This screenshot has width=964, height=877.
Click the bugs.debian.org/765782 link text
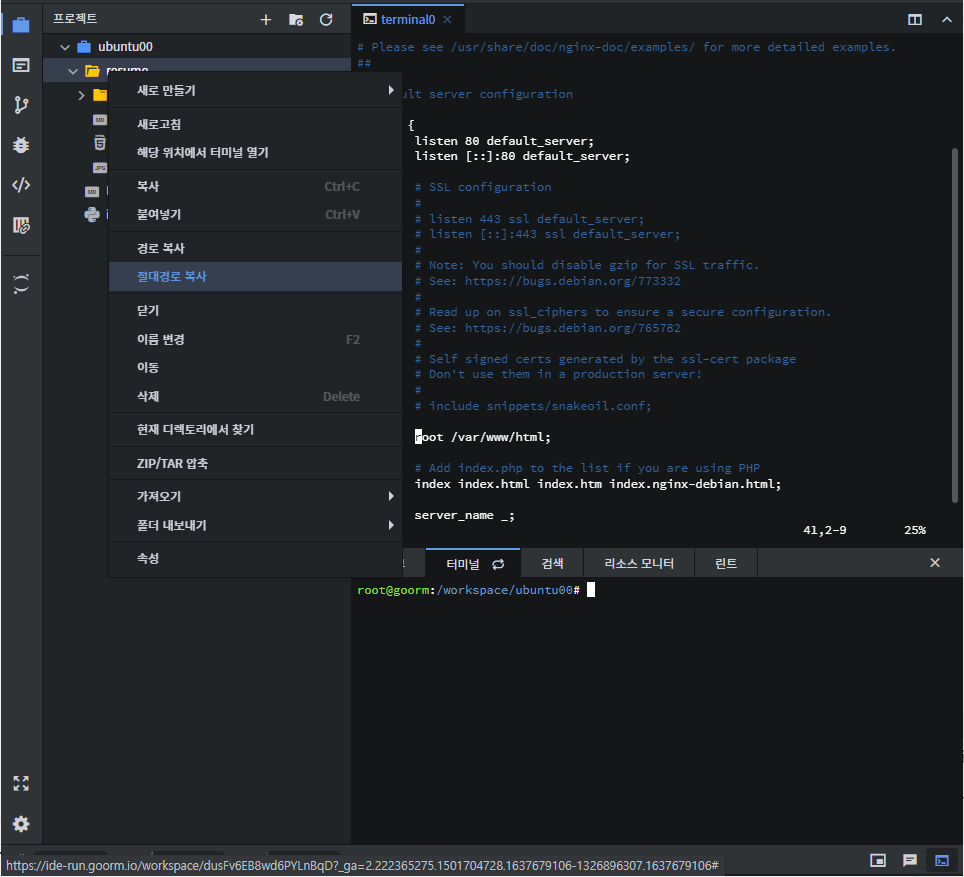click(572, 328)
